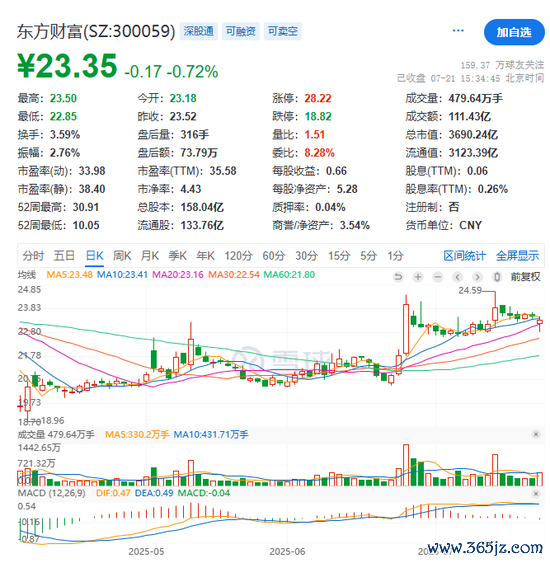Select the 周K tab

[122, 256]
